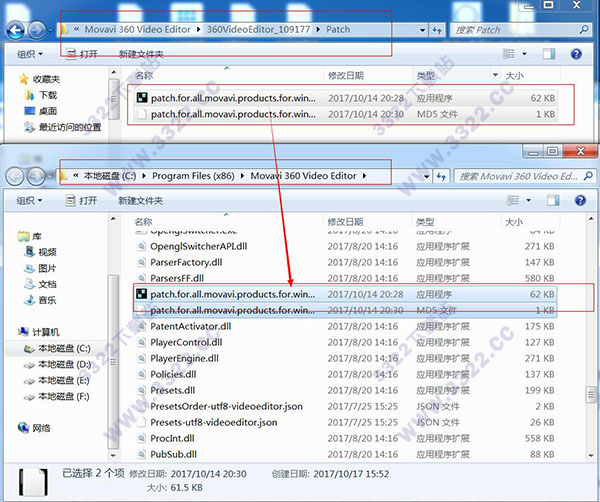The width and height of the screenshot is (600, 502).
Task: Click the Movavi 360 Video Editor breadcrumb in the Patch window
Action: (137, 29)
